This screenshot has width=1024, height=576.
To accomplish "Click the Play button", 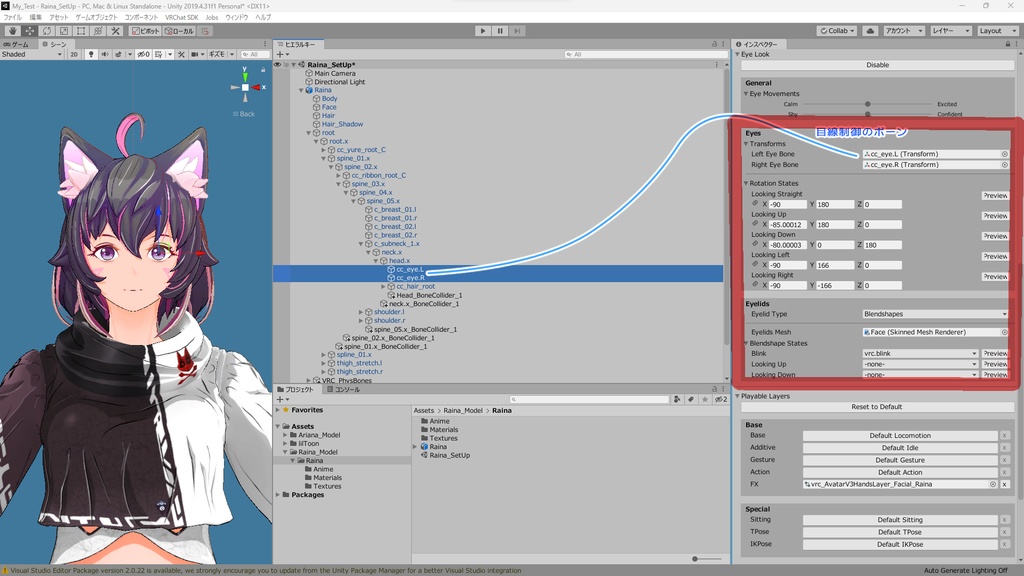I will [x=483, y=31].
